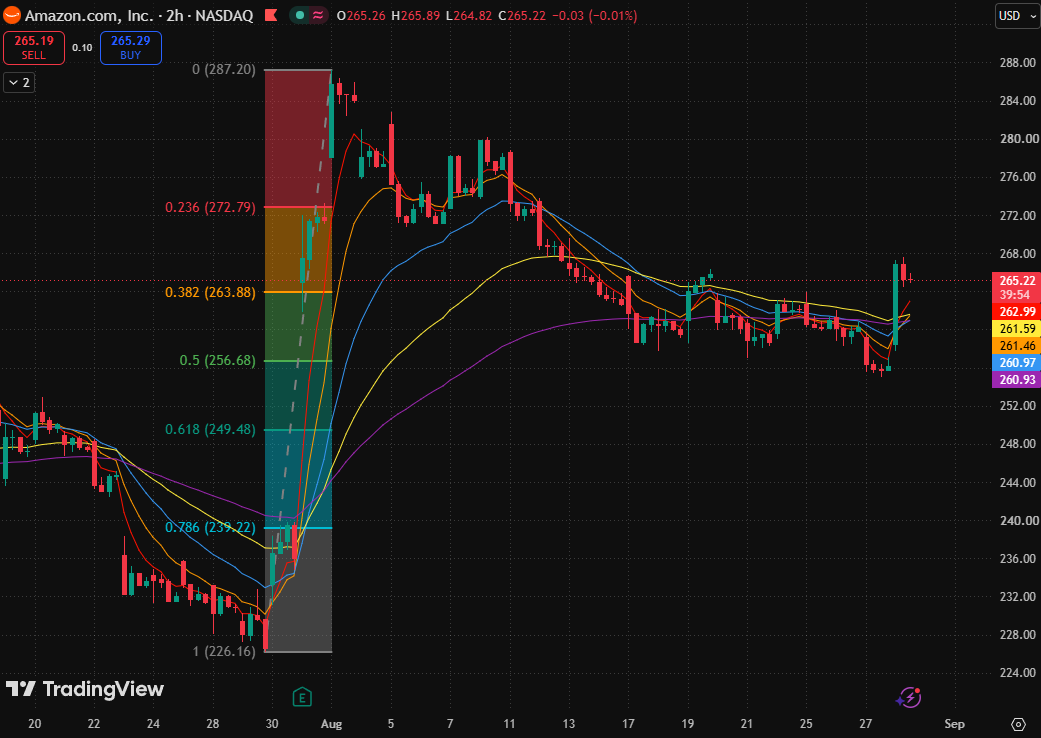The image size is (1041, 738).
Task: Click the orange 261.46 moving average label
Action: (1017, 346)
